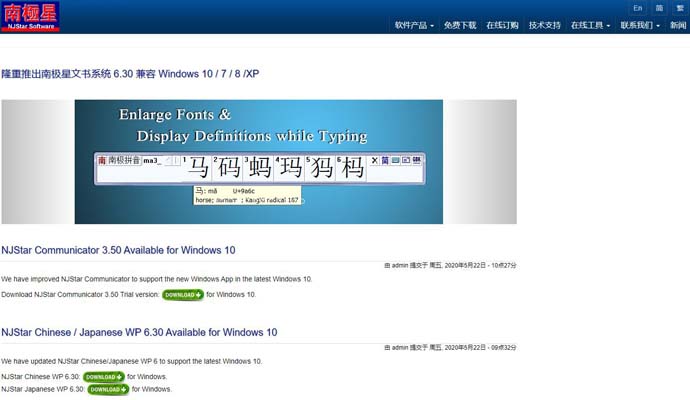The width and height of the screenshot is (690, 400).
Task: Expand the 软件产品 dropdown menu
Action: (x=414, y=26)
